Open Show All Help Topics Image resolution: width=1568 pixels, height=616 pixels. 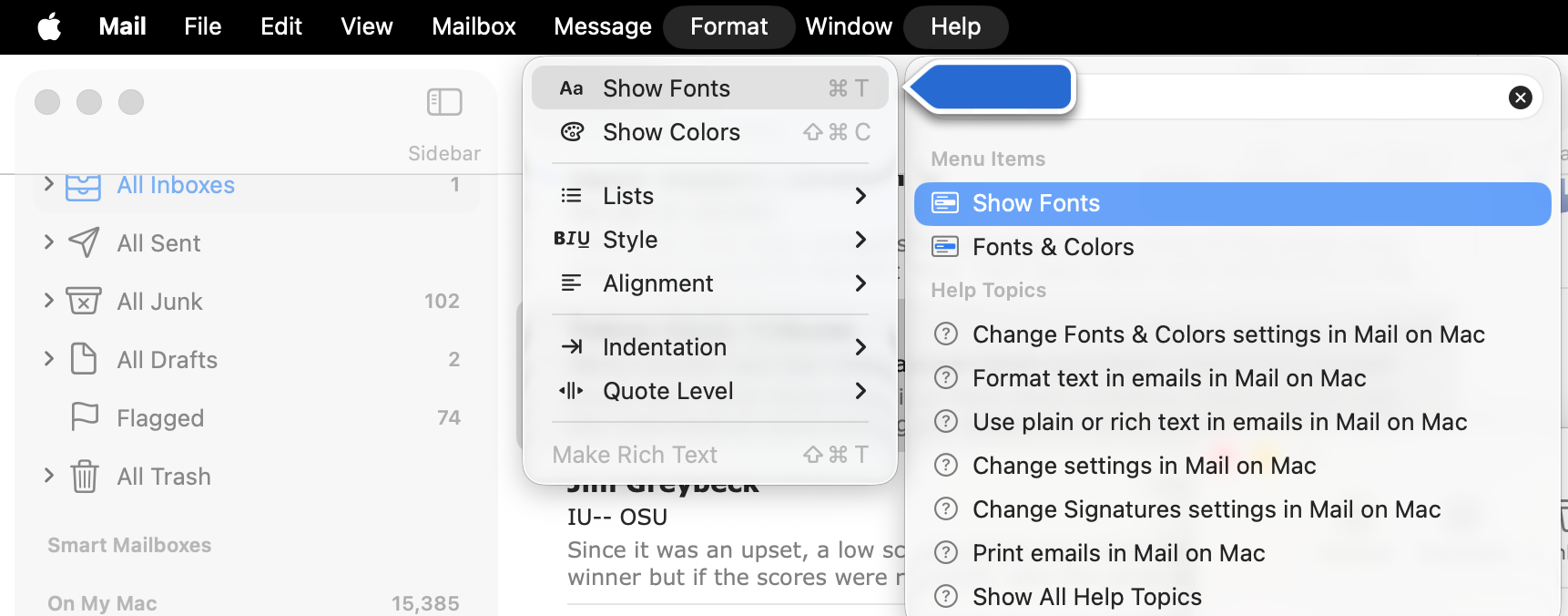coord(1086,597)
